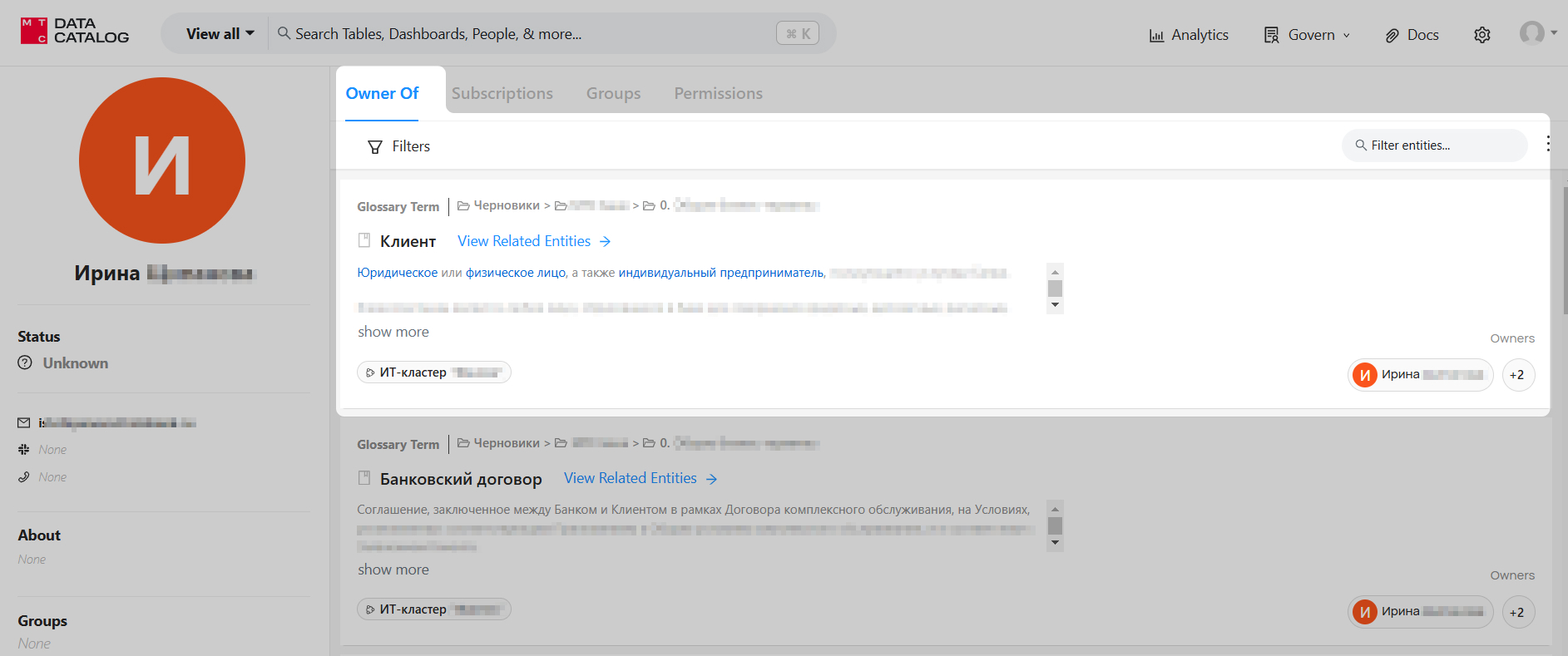This screenshot has width=1568, height=656.
Task: Open the user profile avatar dropdown
Action: coord(1537,33)
